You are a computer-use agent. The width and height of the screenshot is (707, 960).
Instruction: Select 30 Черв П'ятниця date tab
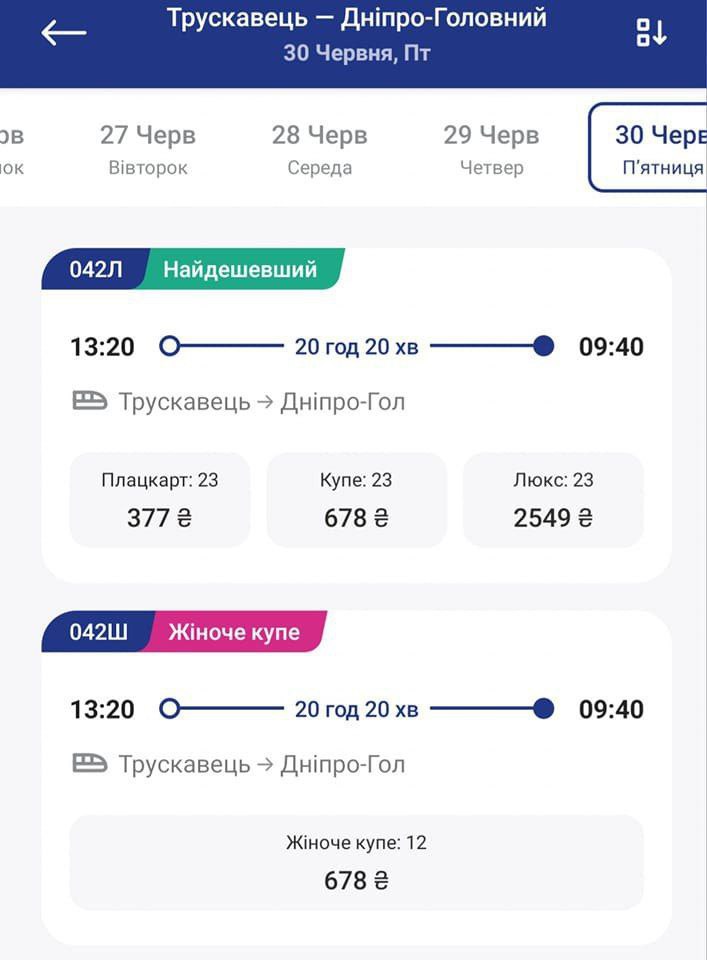coord(649,148)
